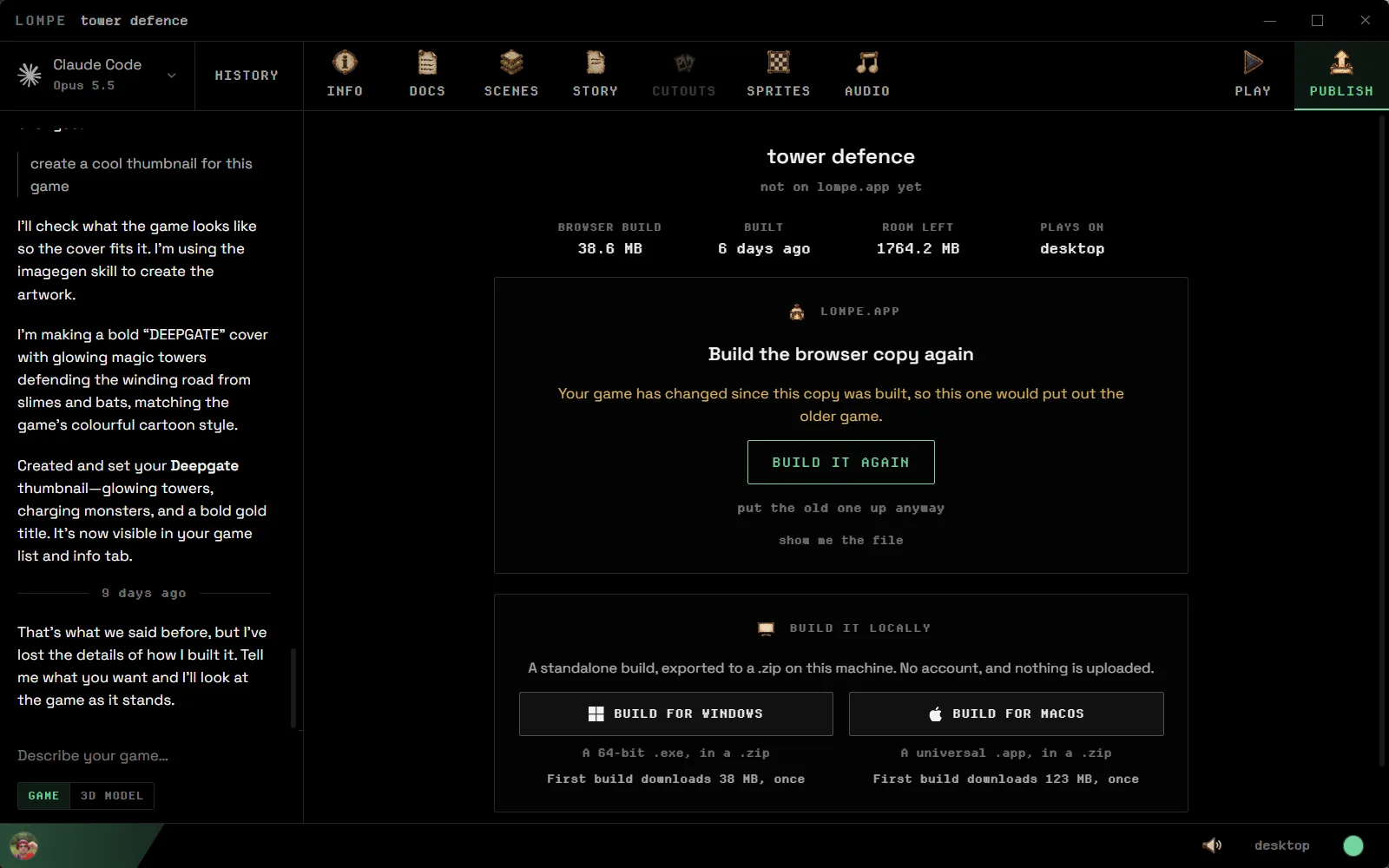The image size is (1389, 868).
Task: Open the Docs tab icon
Action: click(x=427, y=62)
